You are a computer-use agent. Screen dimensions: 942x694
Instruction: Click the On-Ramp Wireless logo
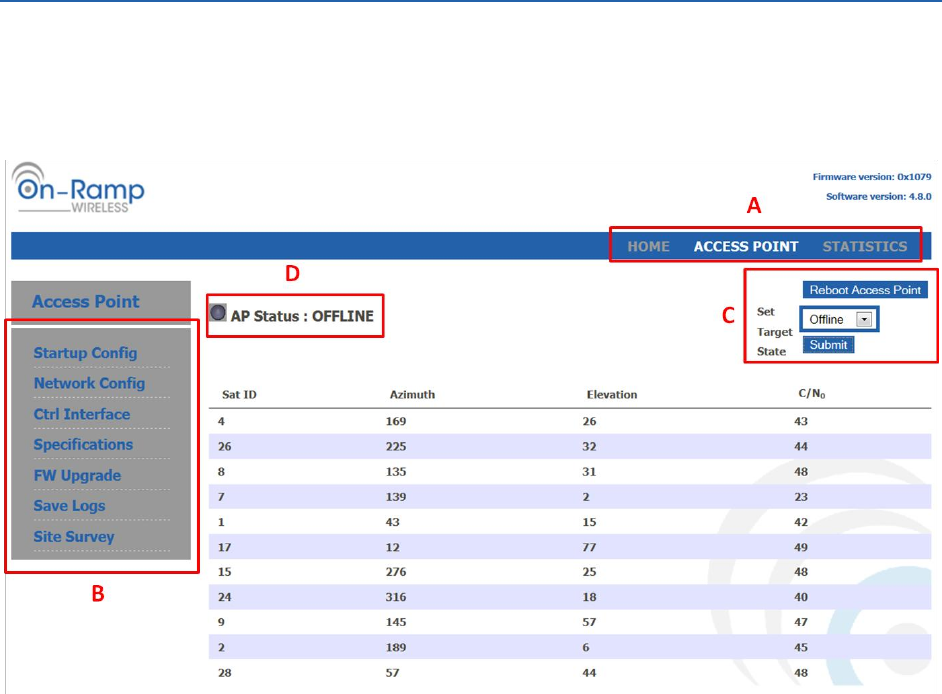[x=78, y=187]
